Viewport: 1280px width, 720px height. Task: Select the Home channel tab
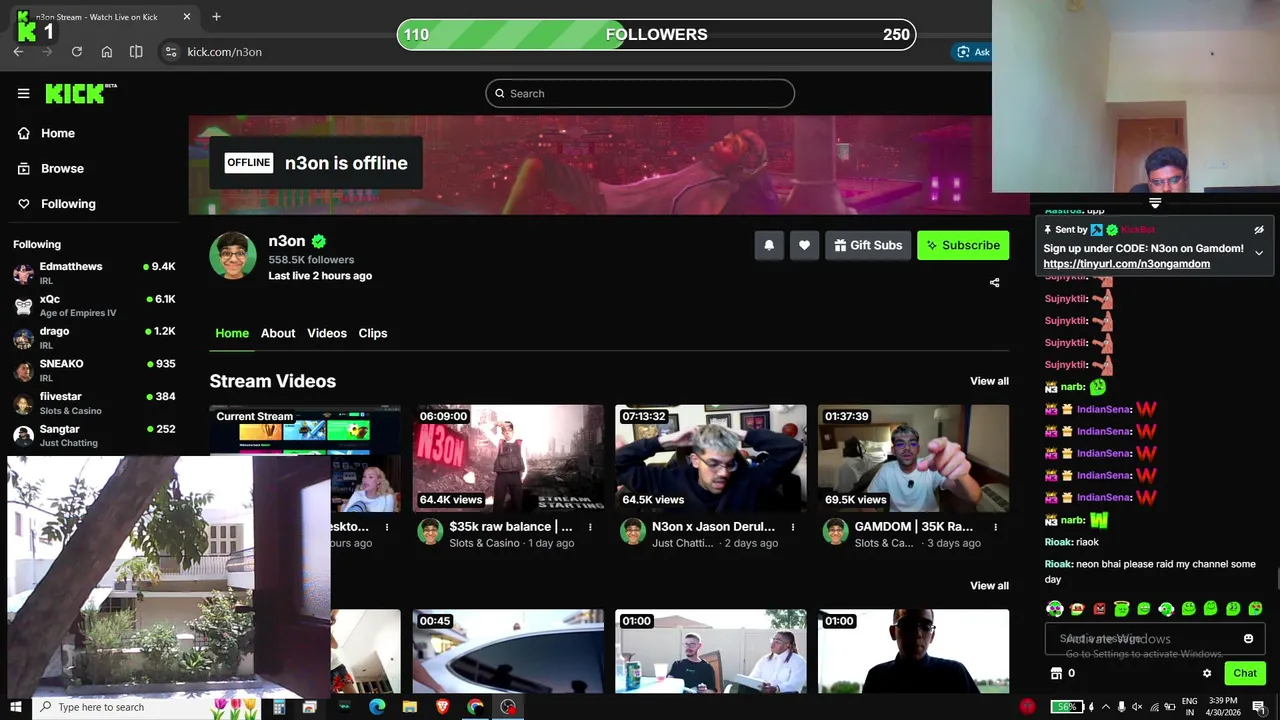pos(232,333)
